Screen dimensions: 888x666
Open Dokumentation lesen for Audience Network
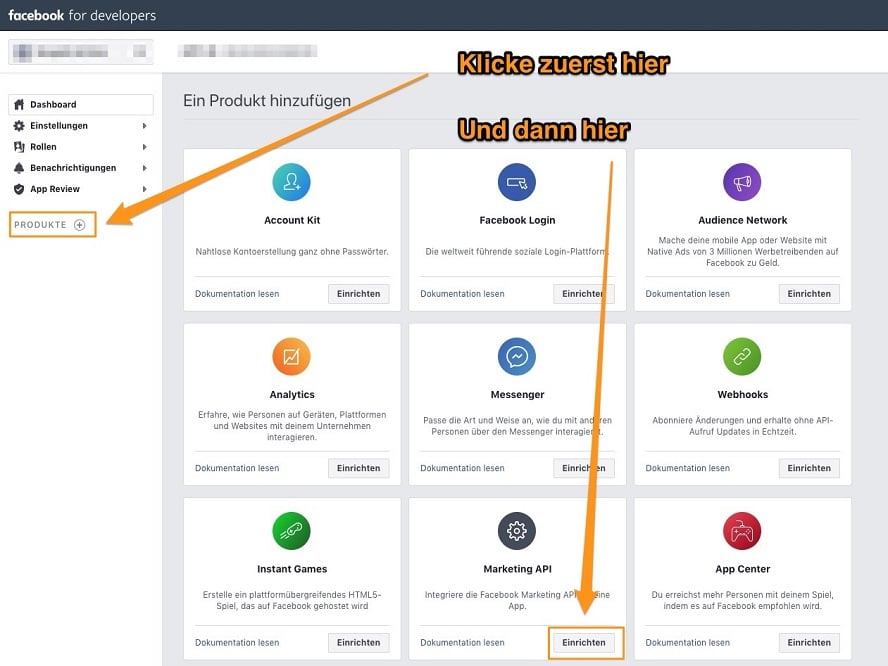pyautogui.click(x=688, y=294)
